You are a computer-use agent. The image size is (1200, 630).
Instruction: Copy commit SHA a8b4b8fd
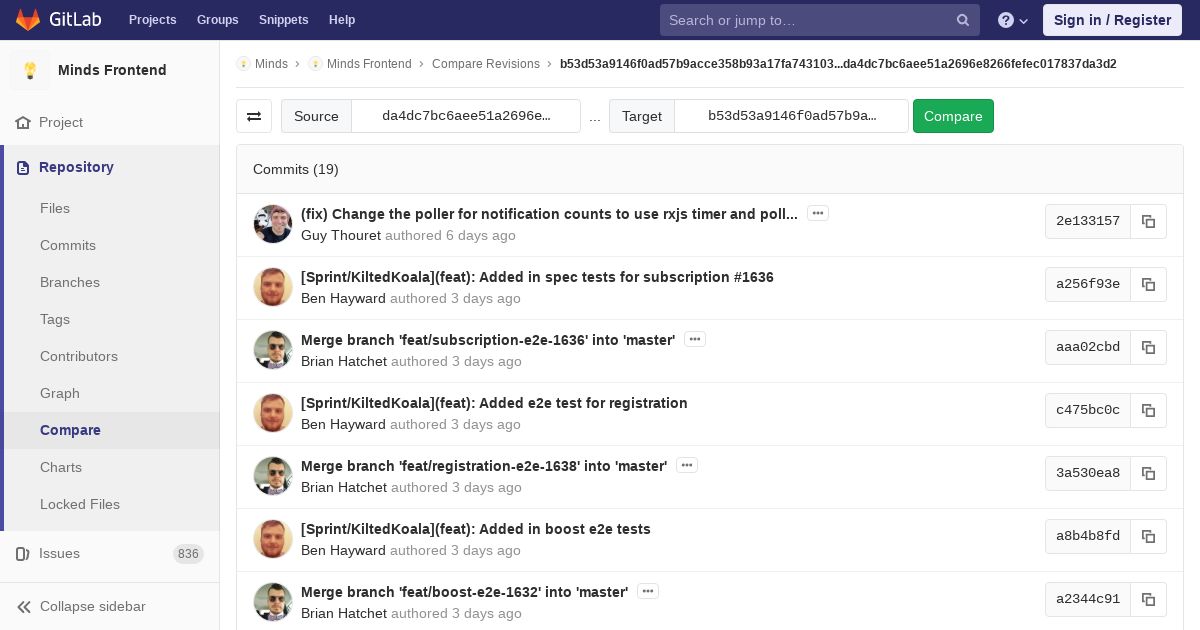click(1148, 536)
